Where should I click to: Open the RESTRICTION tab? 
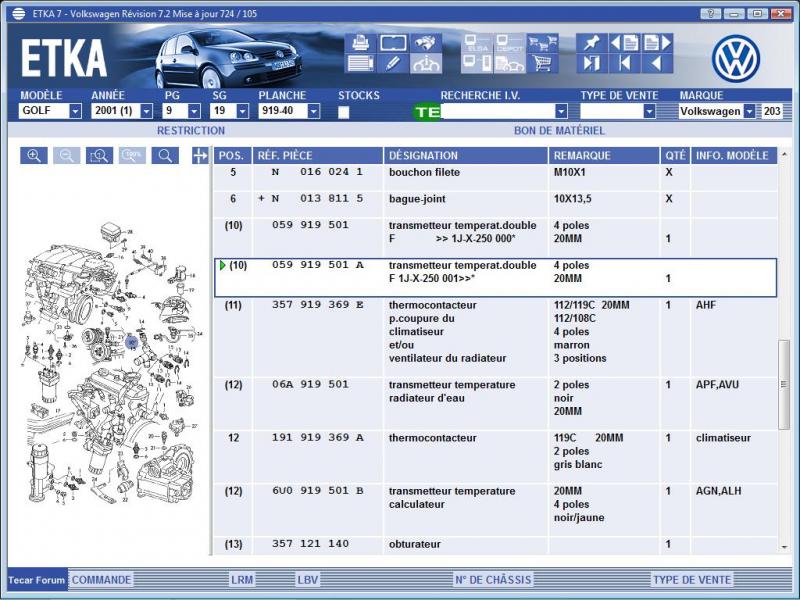pos(191,131)
